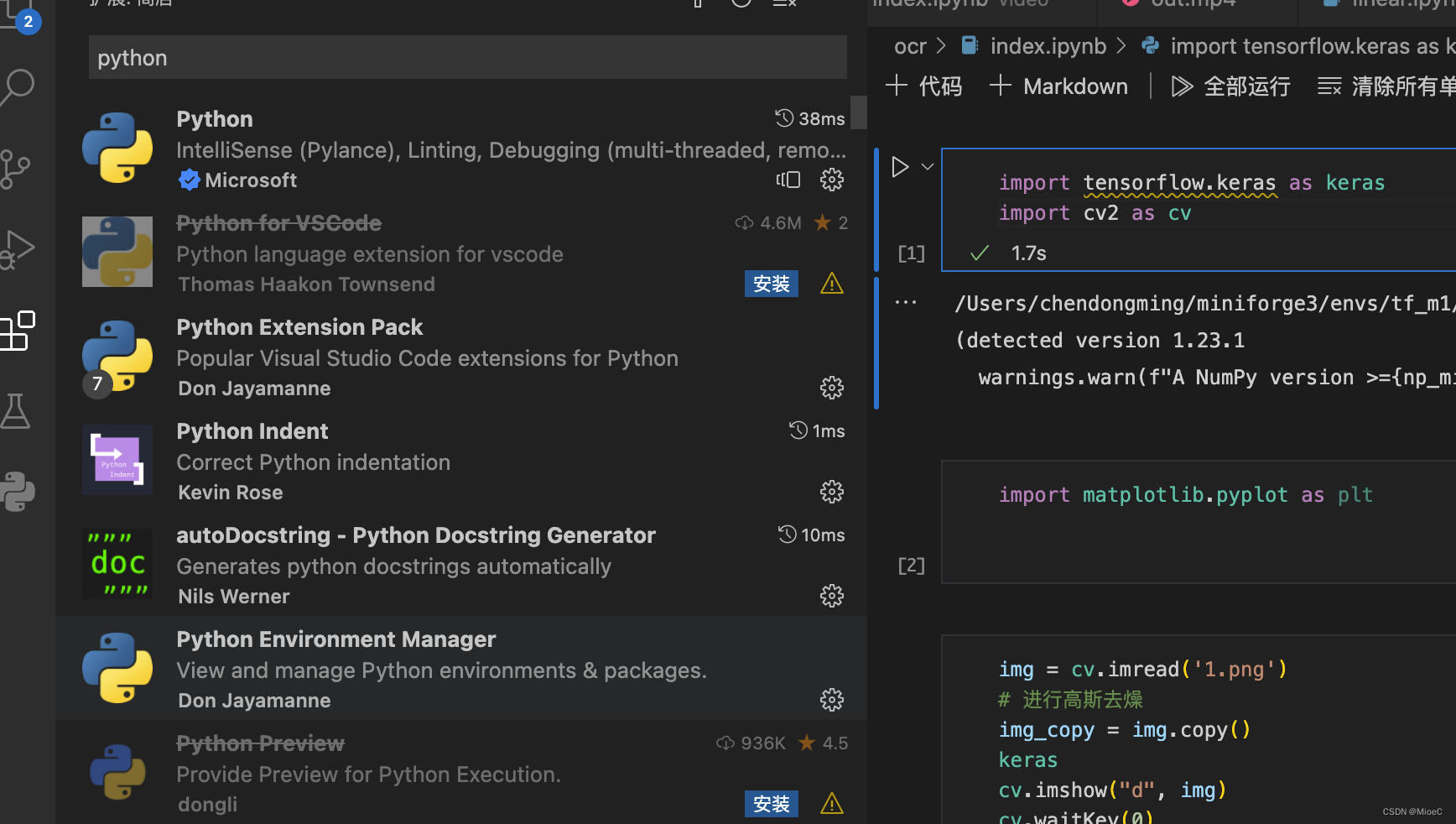Open manage gear for Python Extension Pack

coord(832,388)
